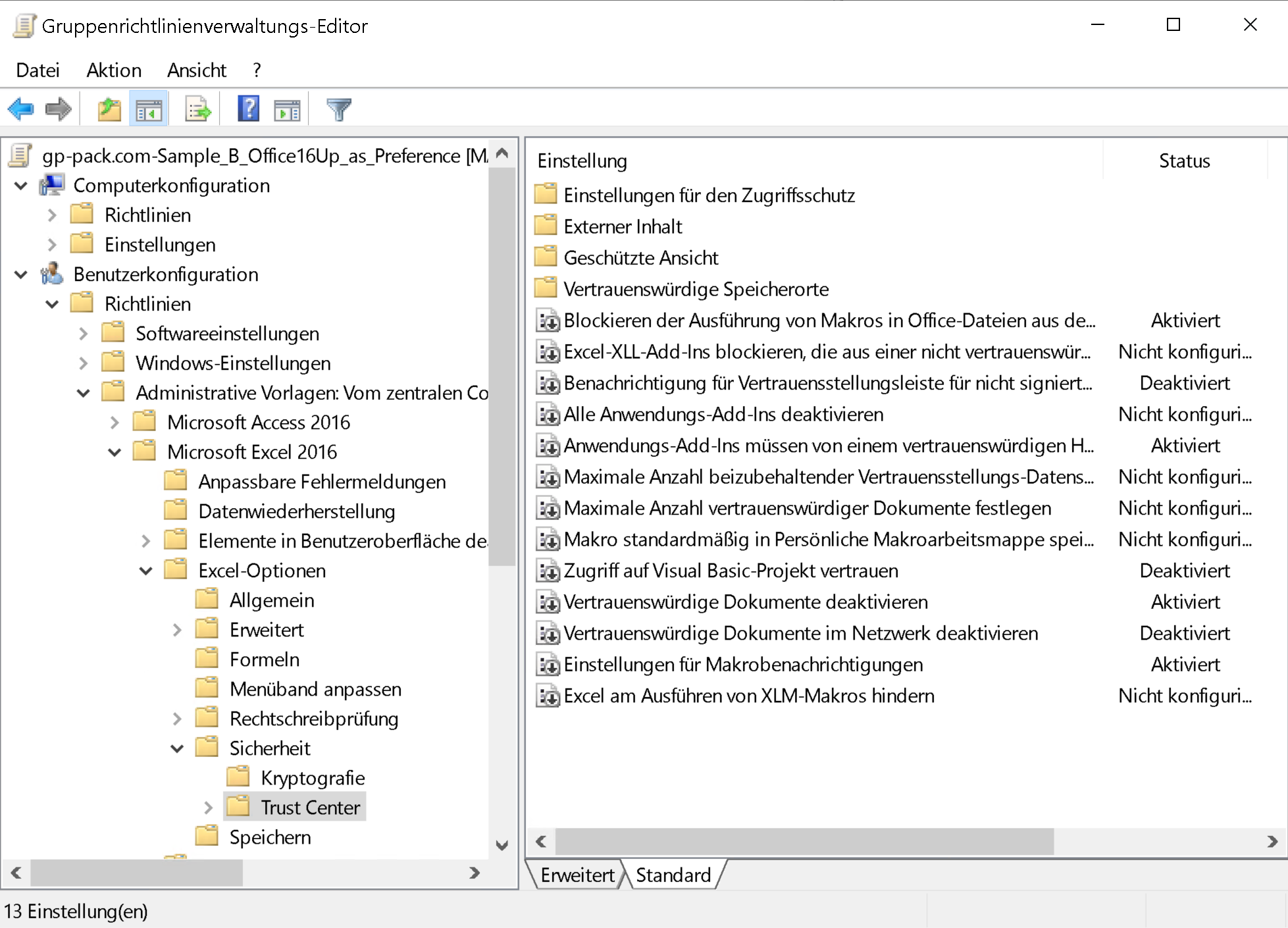This screenshot has width=1288, height=928.
Task: Click the policy icon for Vertrauenswürdige Dokumente deaktivieren
Action: click(548, 602)
